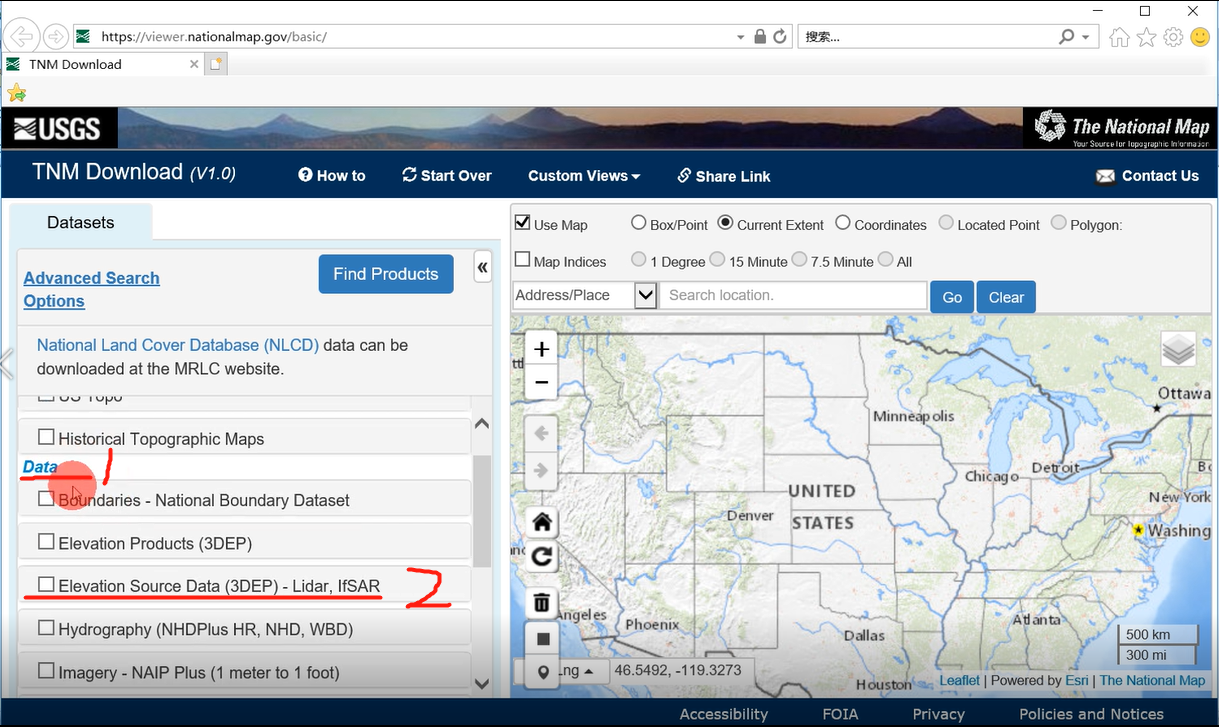The height and width of the screenshot is (727, 1219).
Task: Click the map refresh icon
Action: click(542, 558)
